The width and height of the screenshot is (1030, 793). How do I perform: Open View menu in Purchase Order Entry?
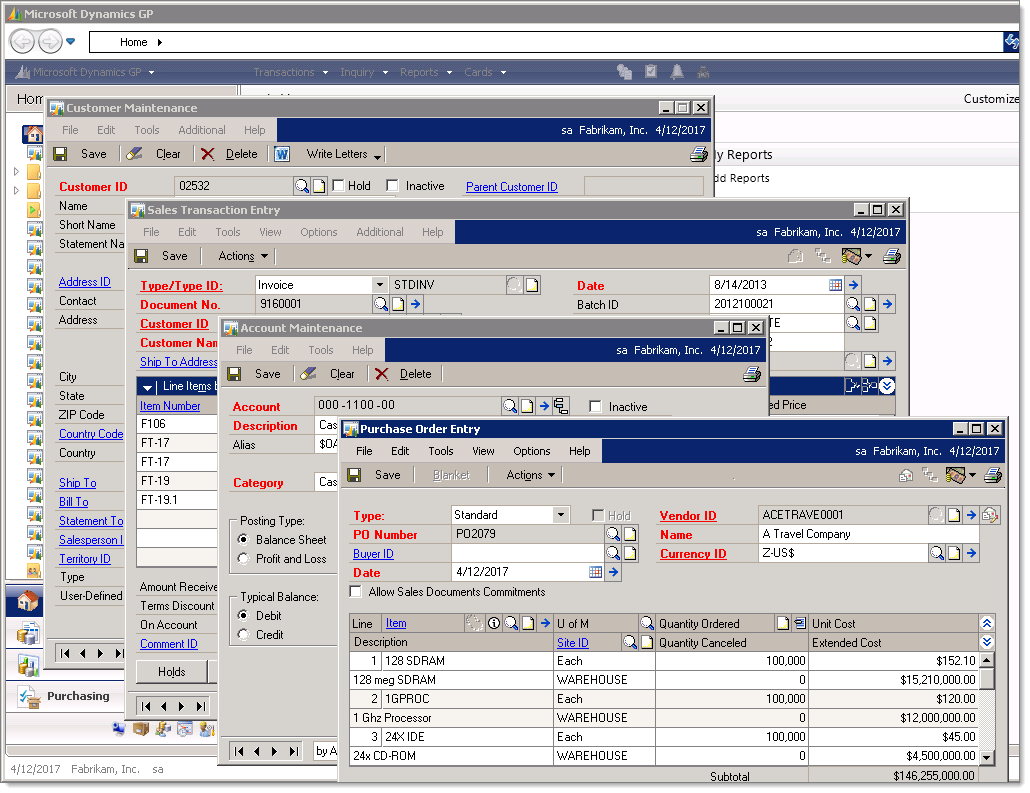483,451
